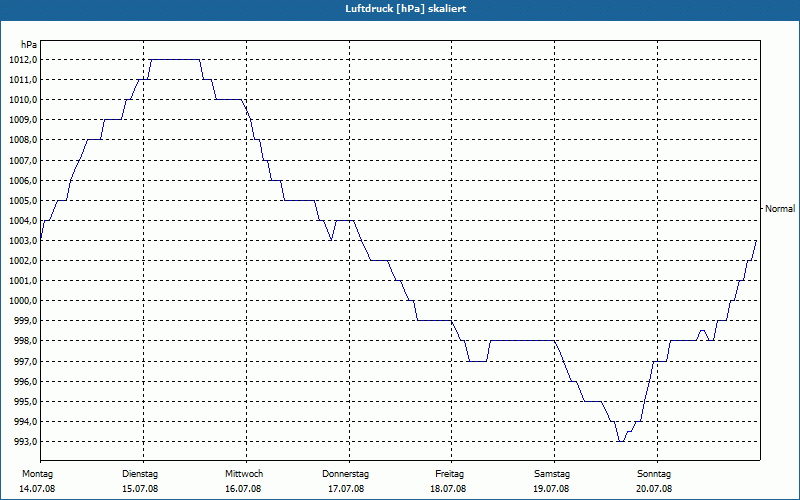Click the 1004,0 axis value

click(x=23, y=221)
